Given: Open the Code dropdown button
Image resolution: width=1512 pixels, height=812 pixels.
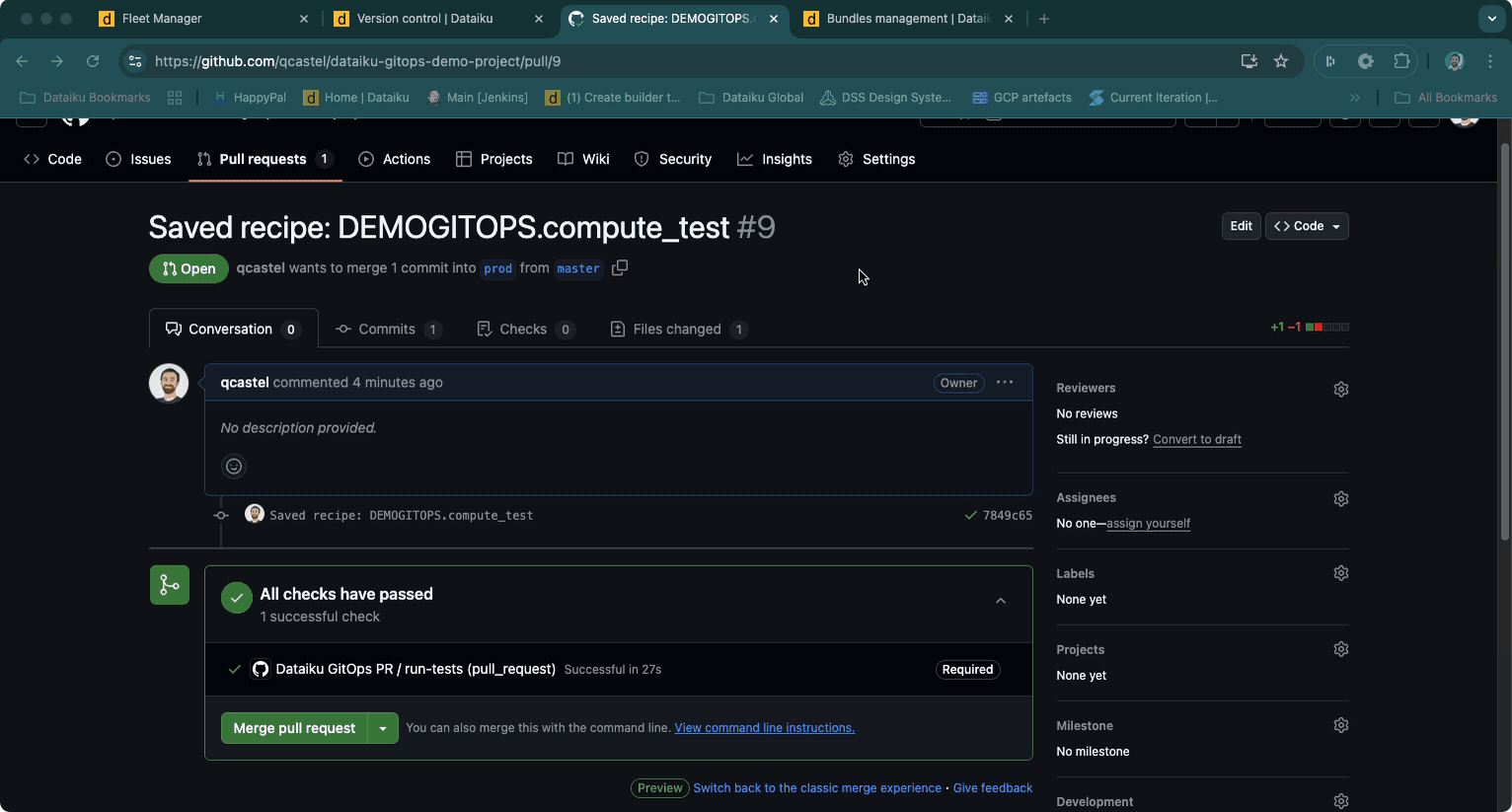Looking at the screenshot, I should [1307, 226].
